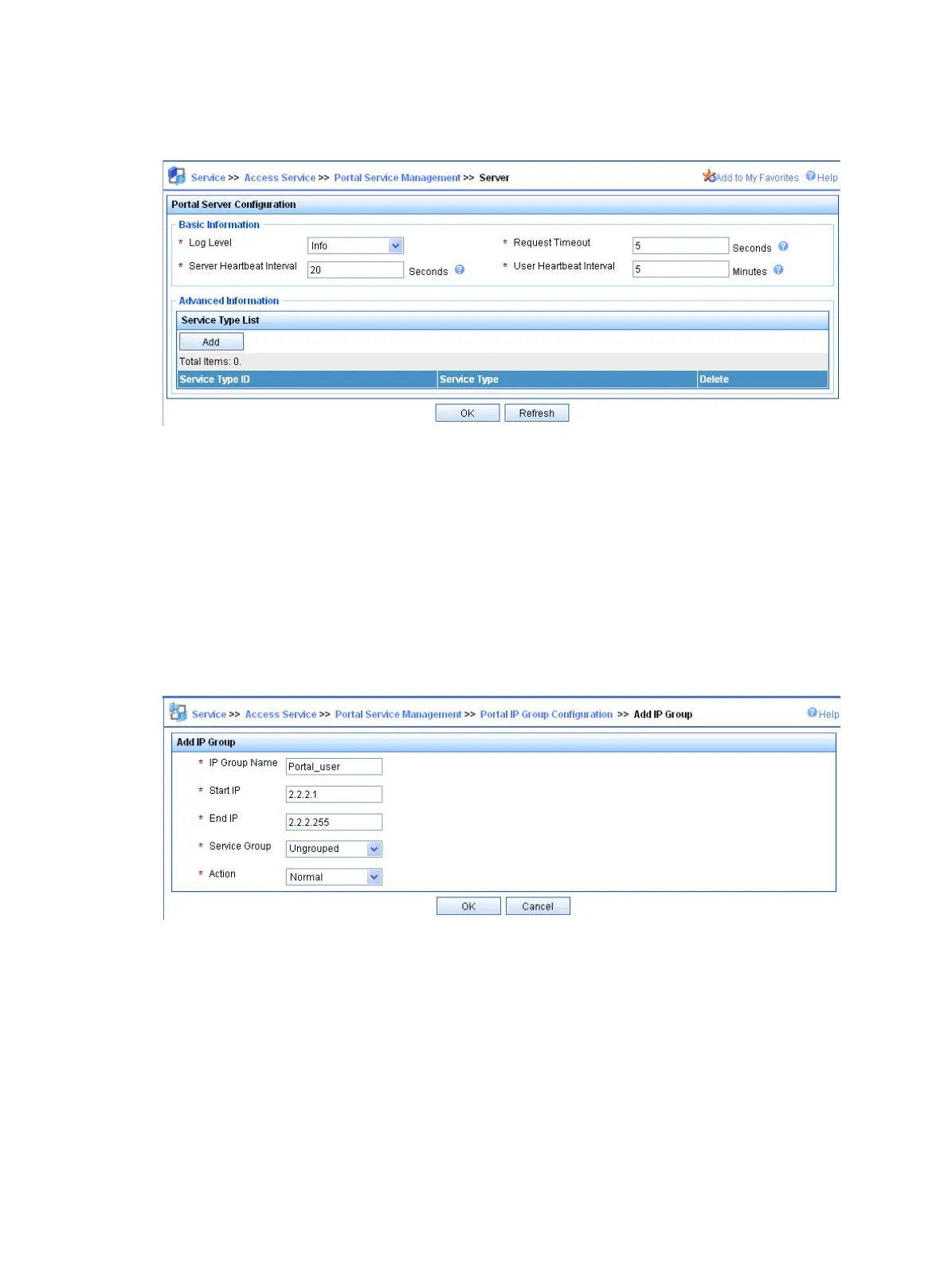948x1288 pixels.
Task: Click the Add IP Group panel header
Action: pos(503,742)
